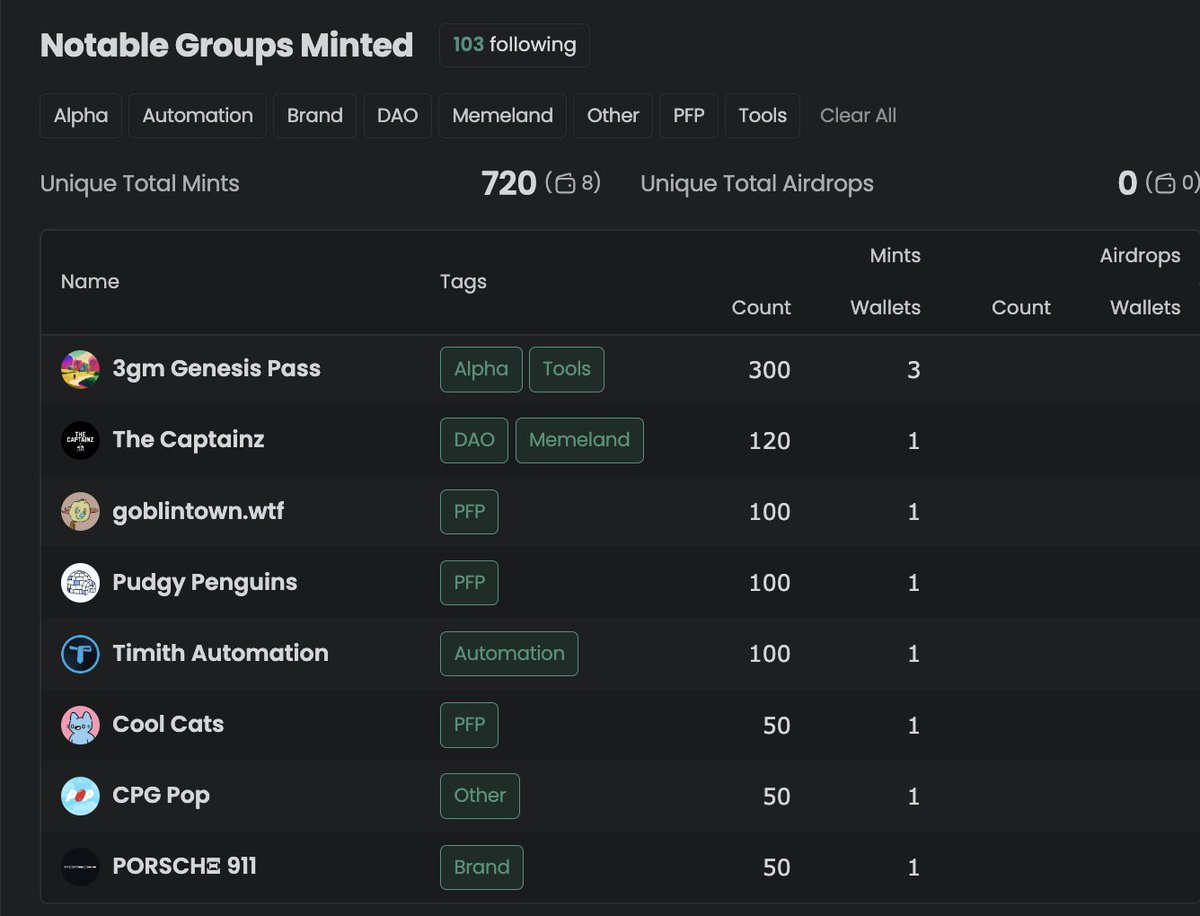Click mint count 50 in PORSCHE 911 row

777,868
